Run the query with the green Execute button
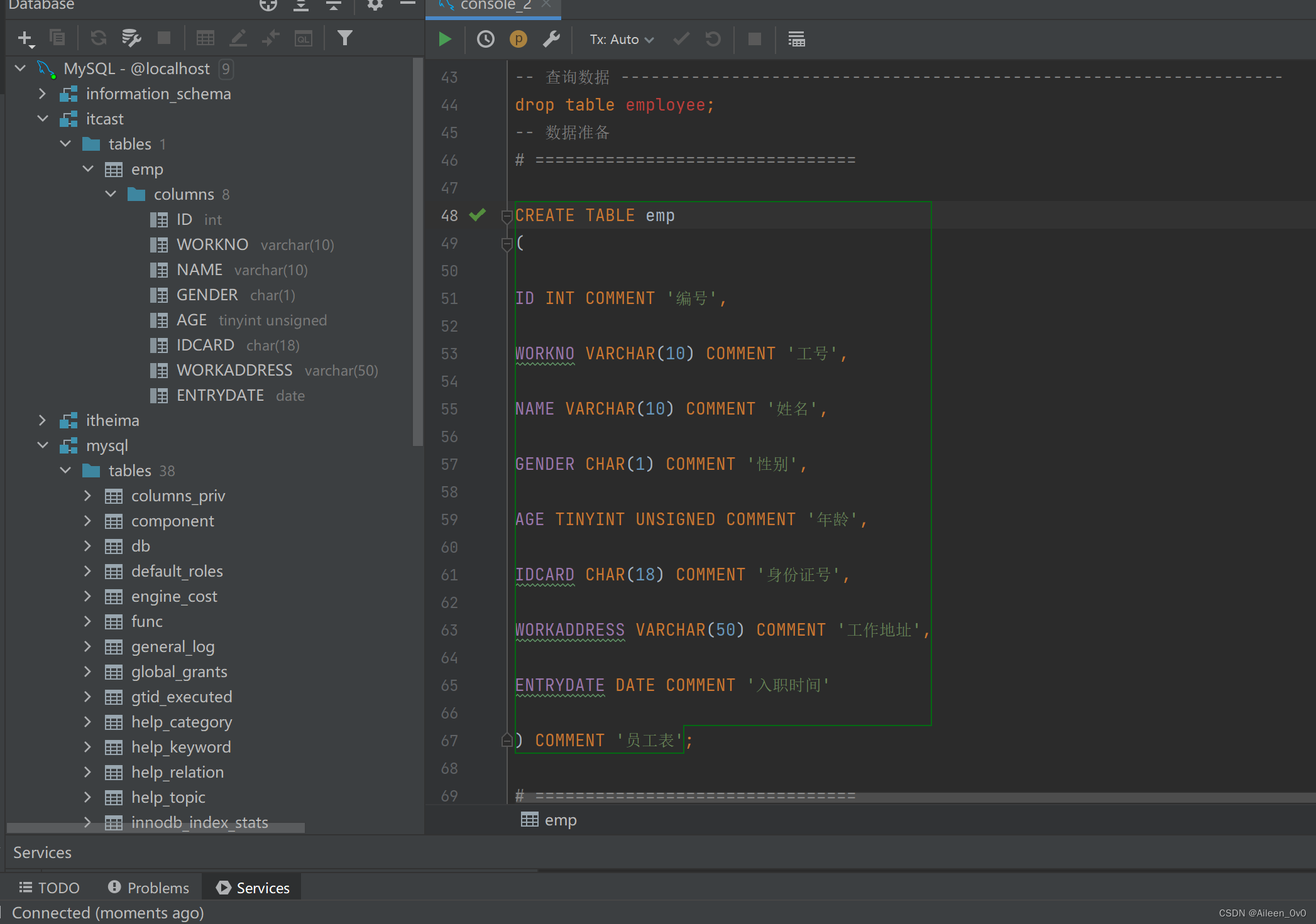 [445, 40]
